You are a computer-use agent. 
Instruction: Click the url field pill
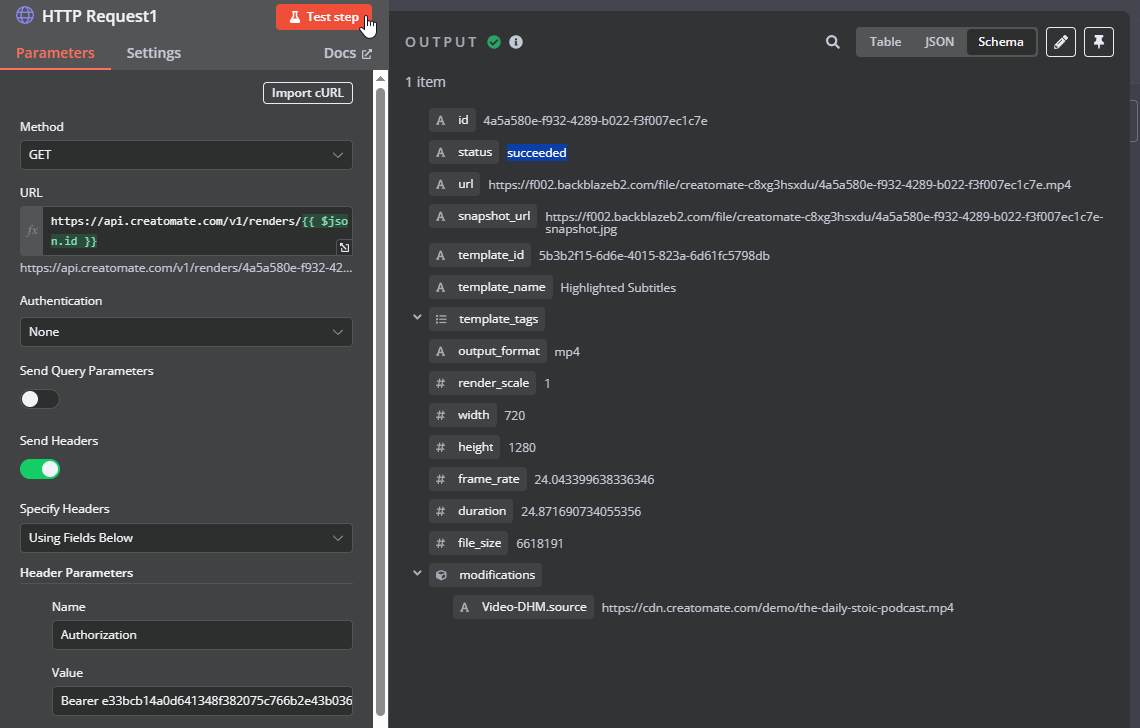point(454,184)
